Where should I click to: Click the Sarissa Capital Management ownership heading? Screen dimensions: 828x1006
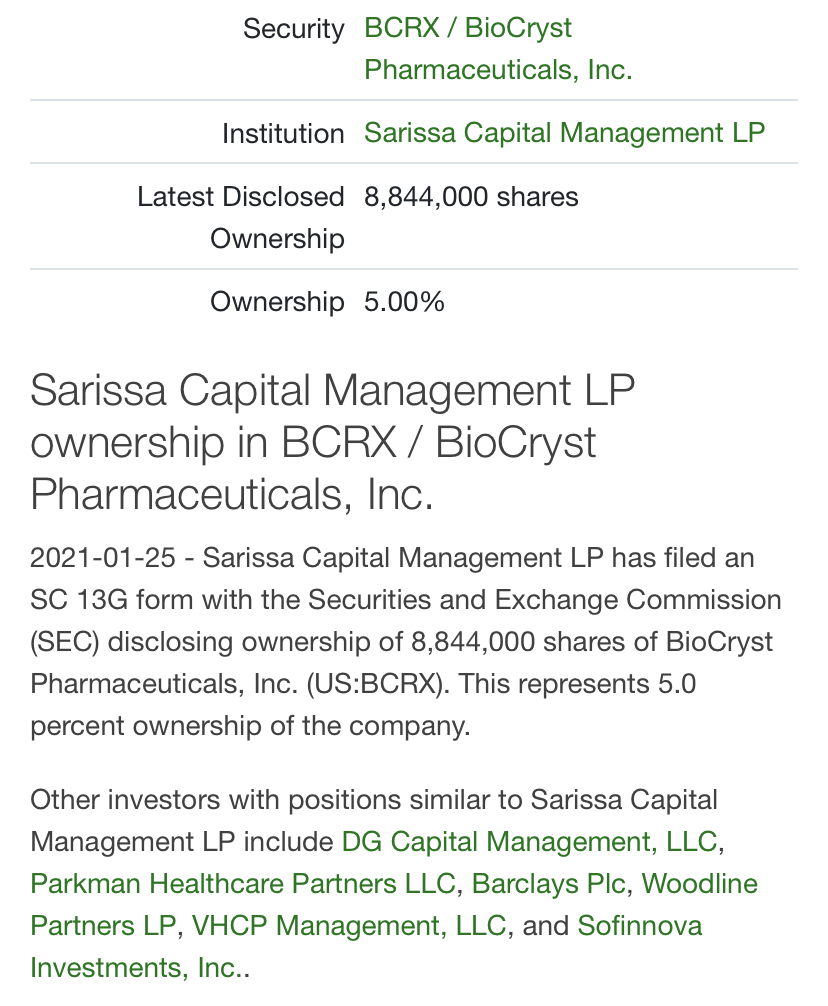coord(332,442)
